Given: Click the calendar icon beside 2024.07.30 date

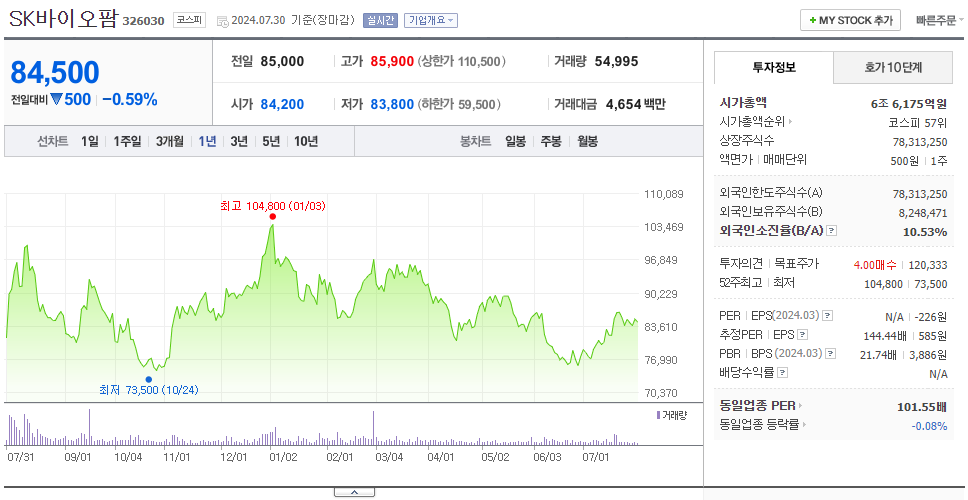Looking at the screenshot, I should tap(222, 21).
